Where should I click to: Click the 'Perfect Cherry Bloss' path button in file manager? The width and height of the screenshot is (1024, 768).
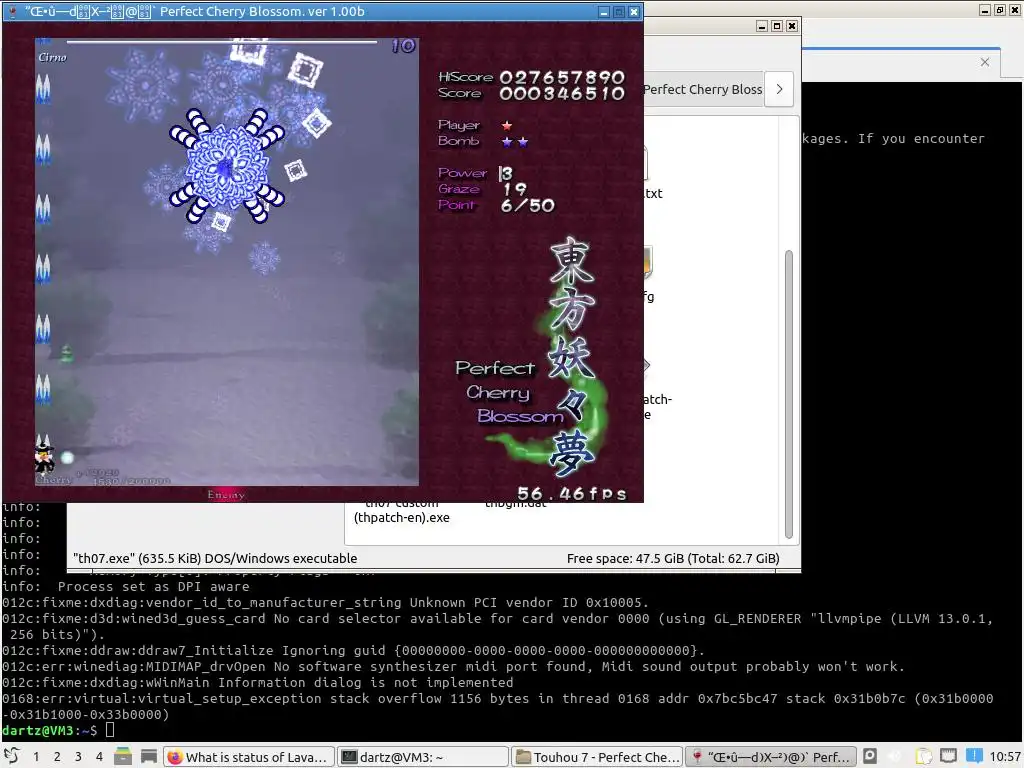click(x=703, y=89)
